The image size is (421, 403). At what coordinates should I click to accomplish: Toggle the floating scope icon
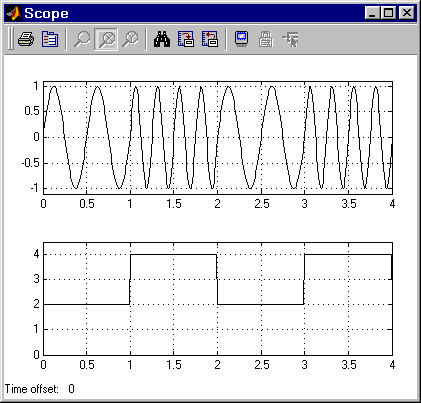click(x=242, y=39)
